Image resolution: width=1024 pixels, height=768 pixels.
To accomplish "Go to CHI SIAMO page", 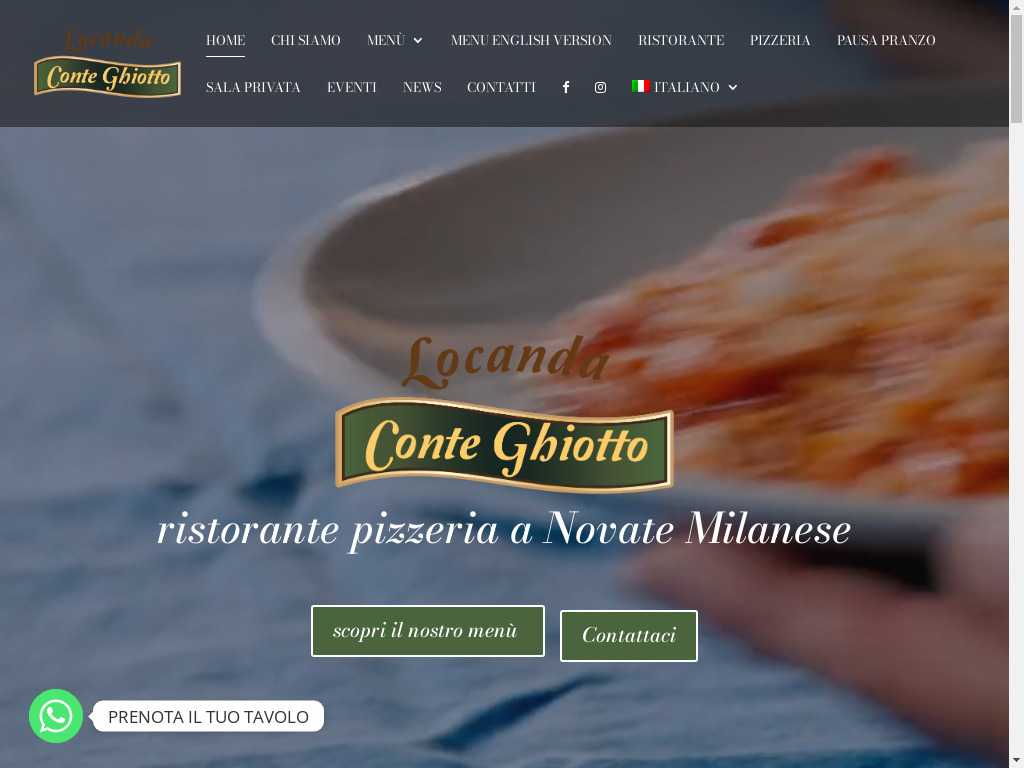I will click(x=306, y=40).
